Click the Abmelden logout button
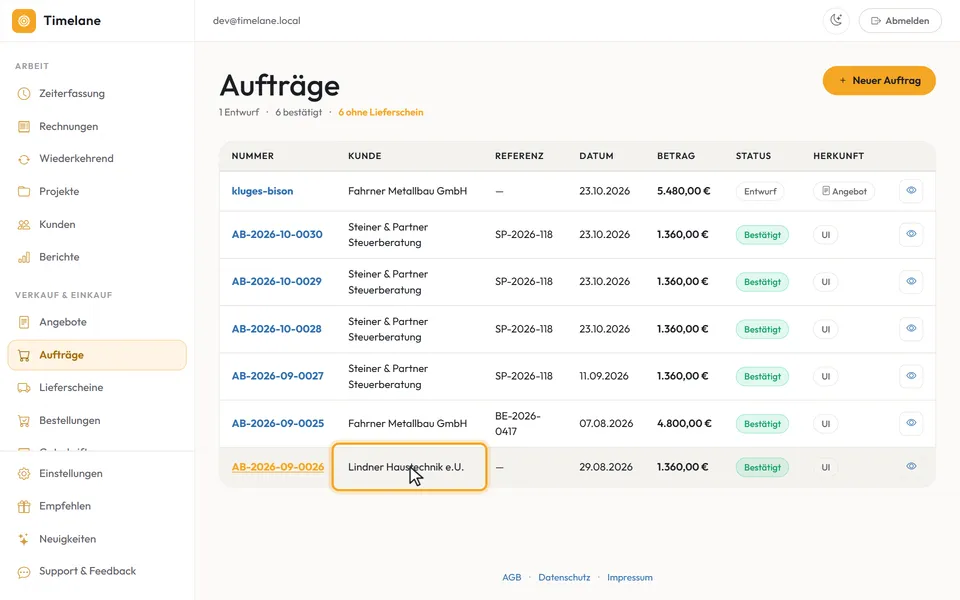 [900, 20]
